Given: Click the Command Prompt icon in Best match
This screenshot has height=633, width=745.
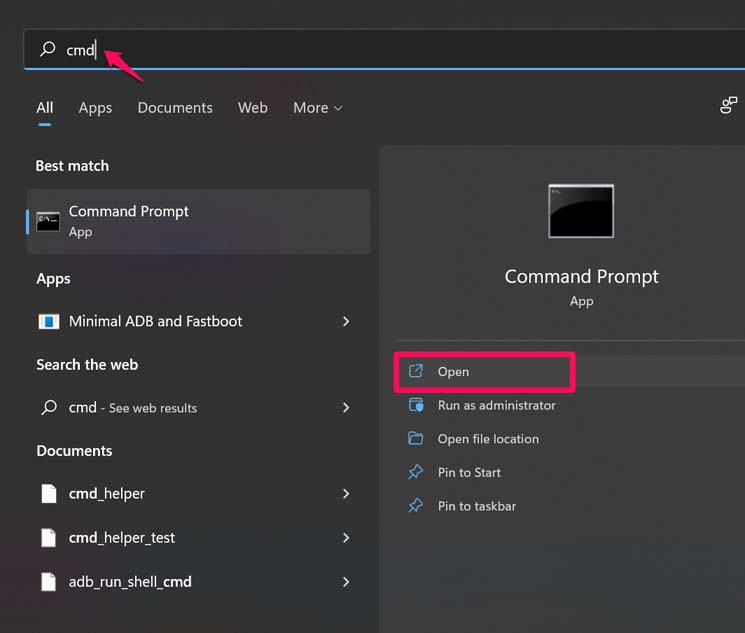Looking at the screenshot, I should click(x=48, y=221).
